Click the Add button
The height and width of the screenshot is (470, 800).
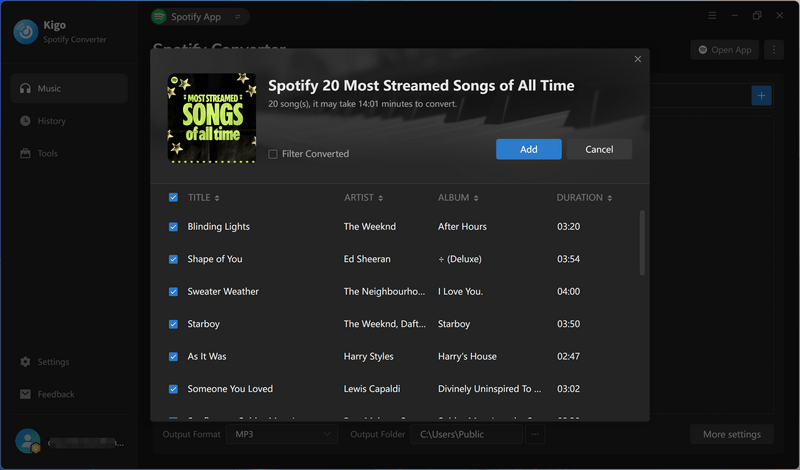pyautogui.click(x=529, y=149)
